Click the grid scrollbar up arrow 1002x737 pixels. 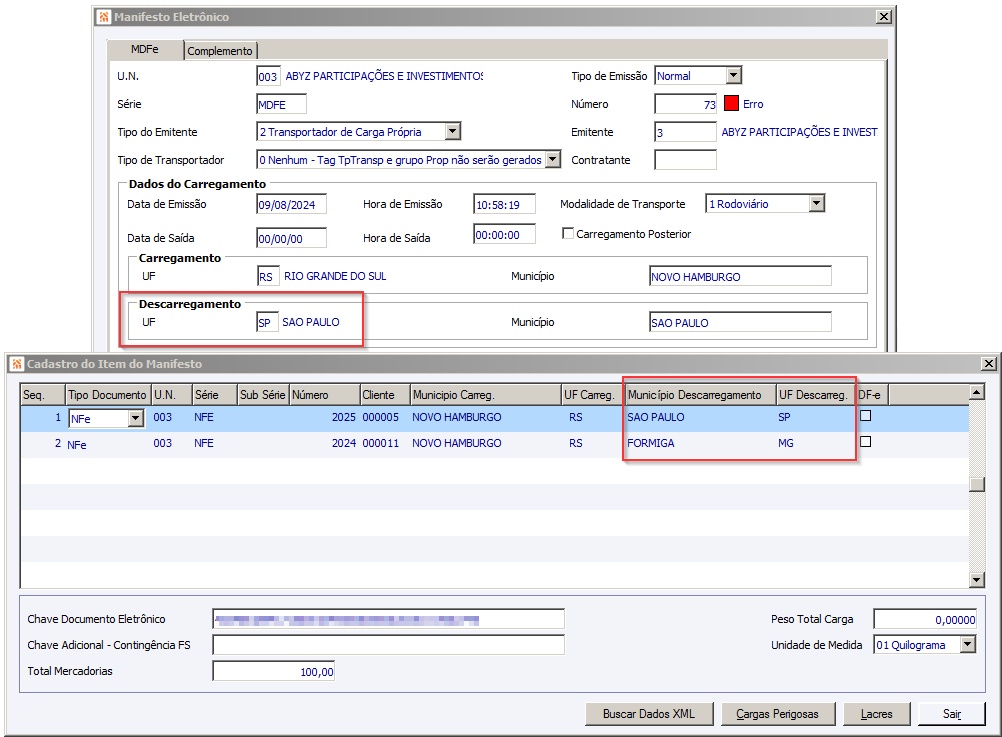click(x=976, y=391)
